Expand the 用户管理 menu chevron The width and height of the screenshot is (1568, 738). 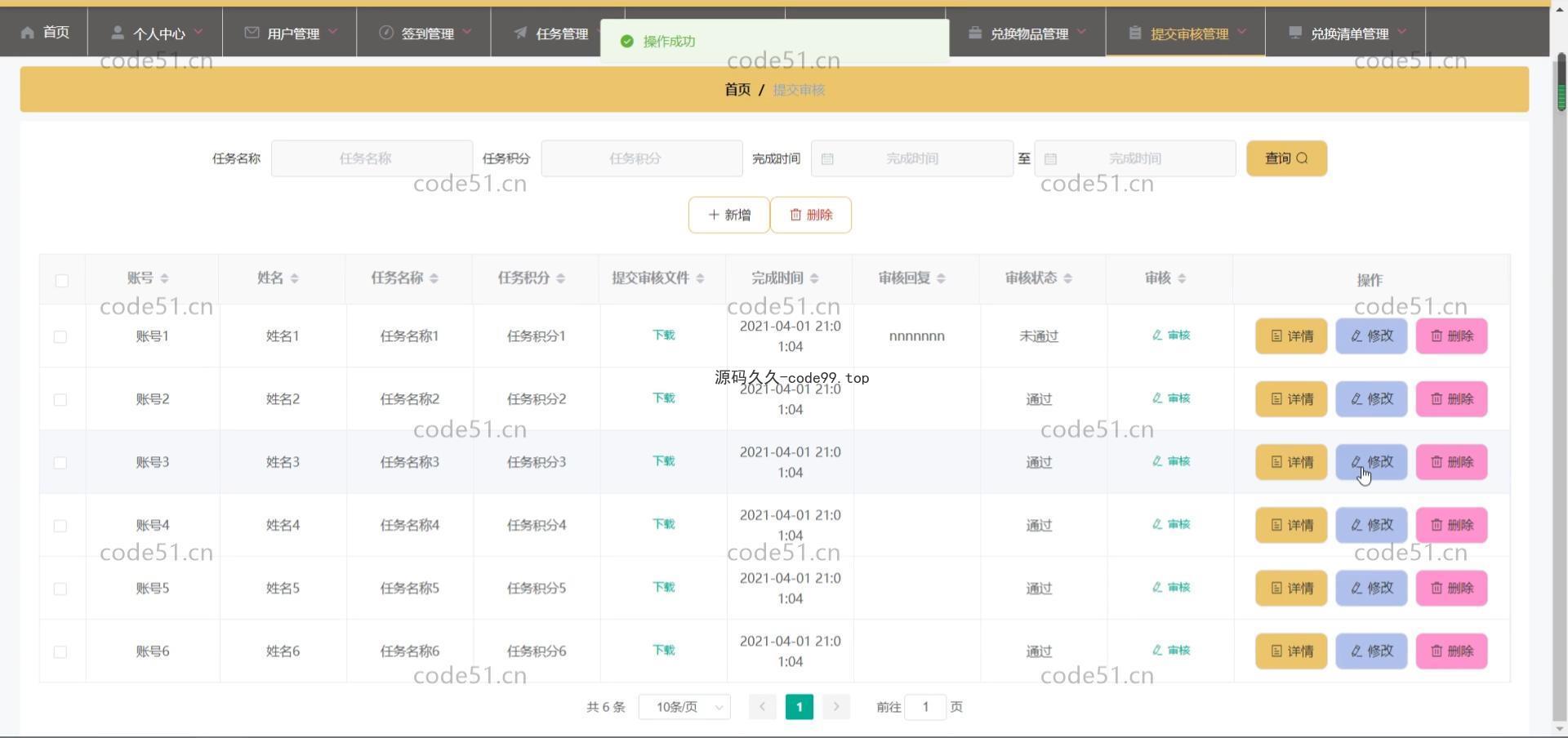(x=332, y=32)
